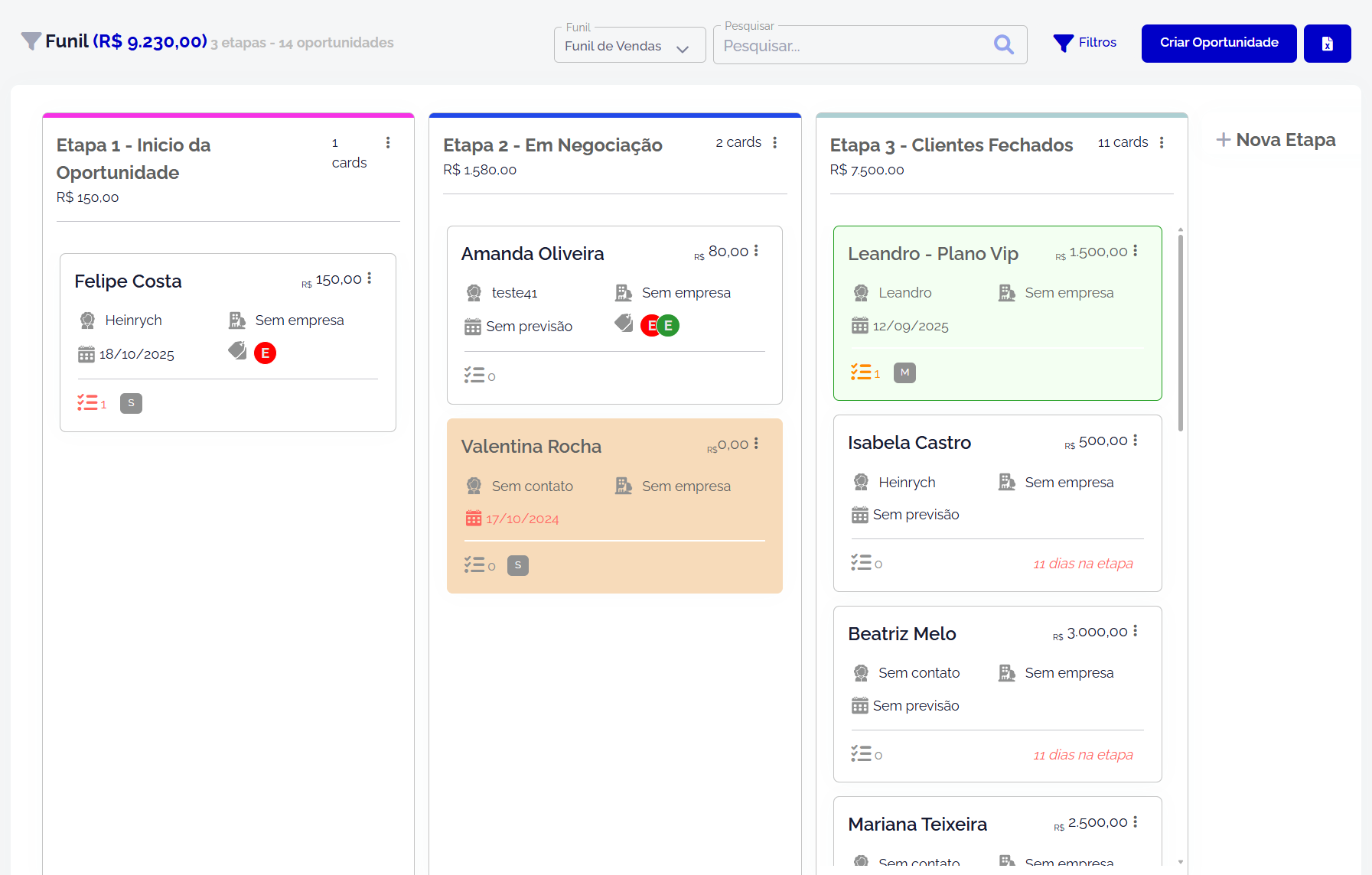Open Mariana Teixeira card options menu

click(x=1136, y=822)
